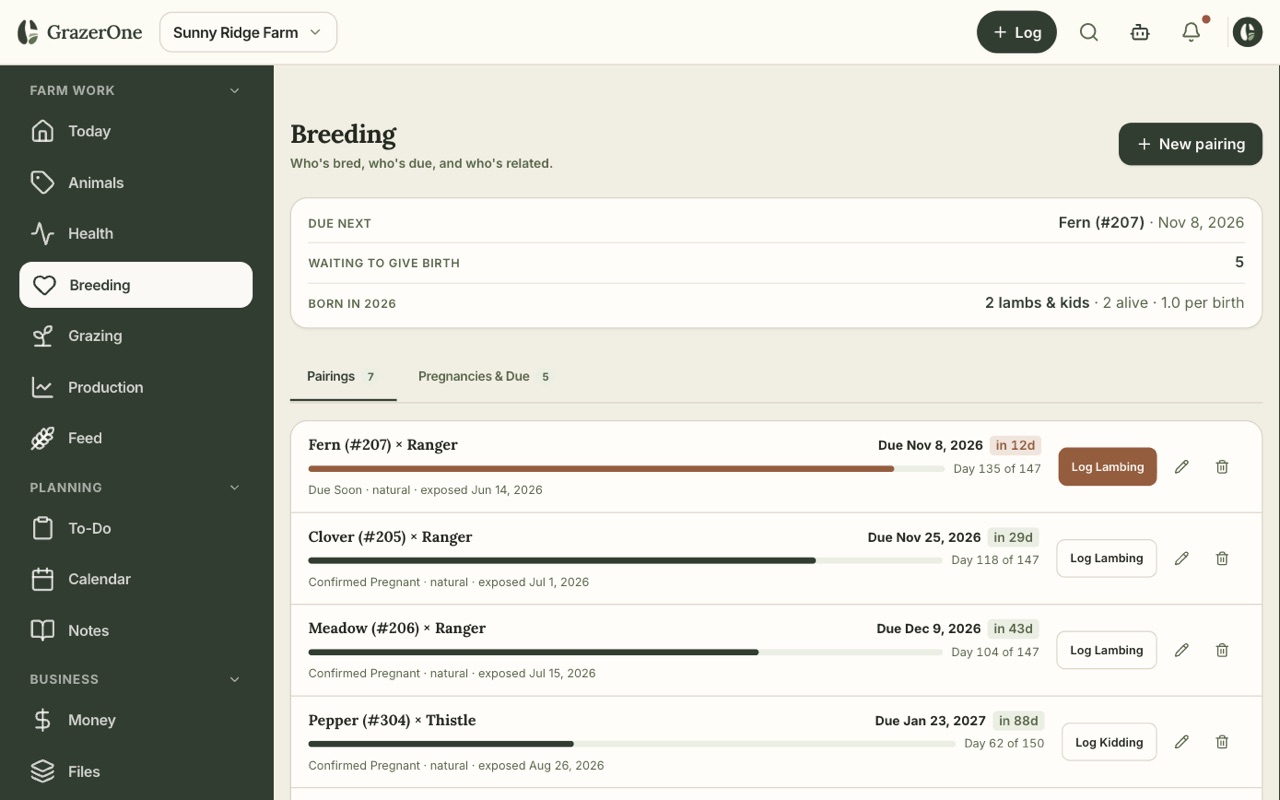
Task: Delete the Meadow (#206) × Ranger pairing
Action: pos(1222,650)
